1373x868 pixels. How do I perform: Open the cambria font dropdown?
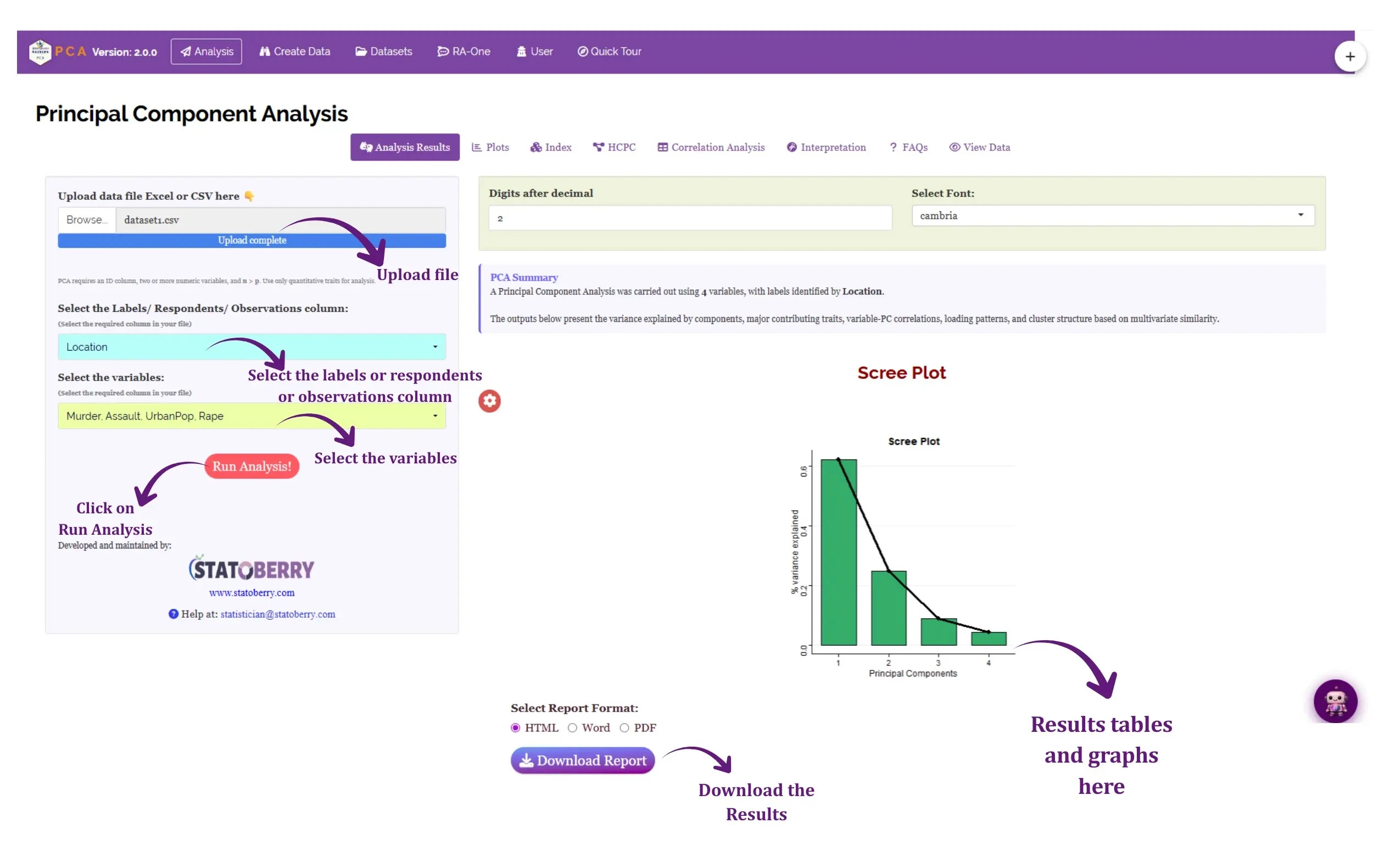[1113, 215]
